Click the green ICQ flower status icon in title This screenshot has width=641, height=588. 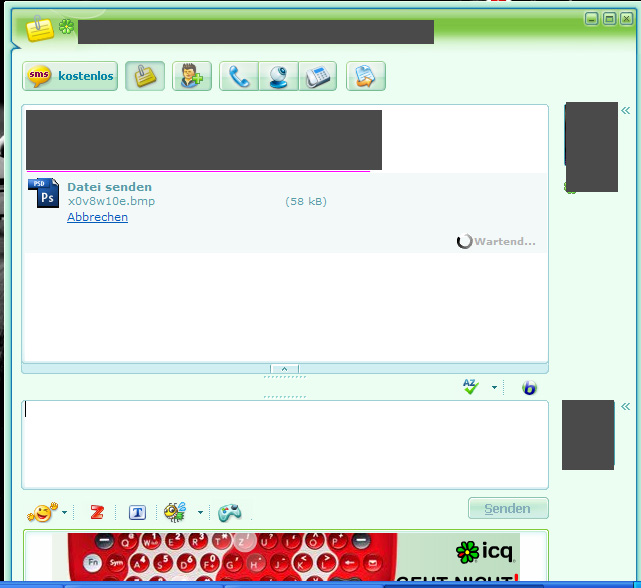[66, 27]
